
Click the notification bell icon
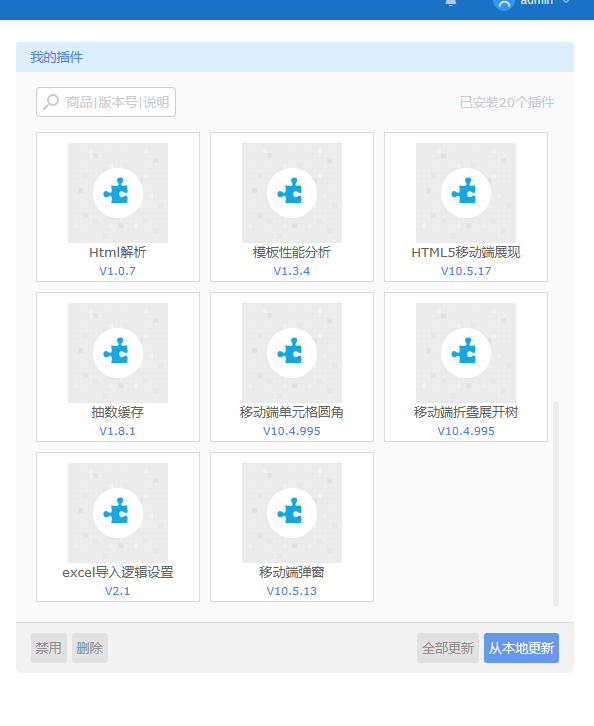[450, 2]
